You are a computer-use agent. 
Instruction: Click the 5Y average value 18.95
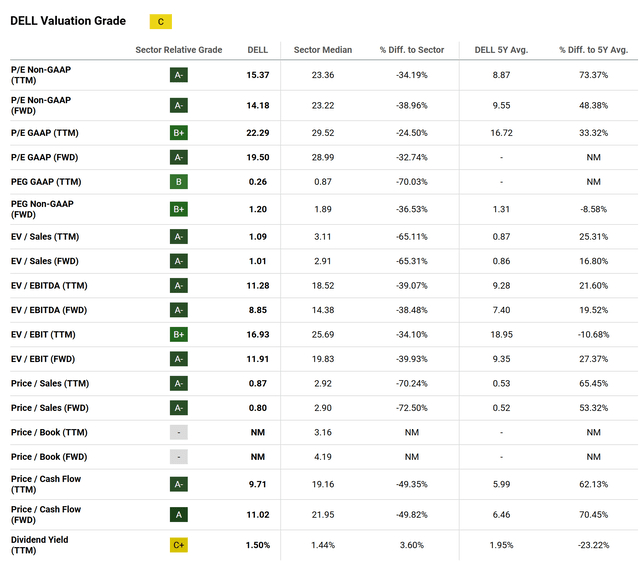pyautogui.click(x=501, y=335)
